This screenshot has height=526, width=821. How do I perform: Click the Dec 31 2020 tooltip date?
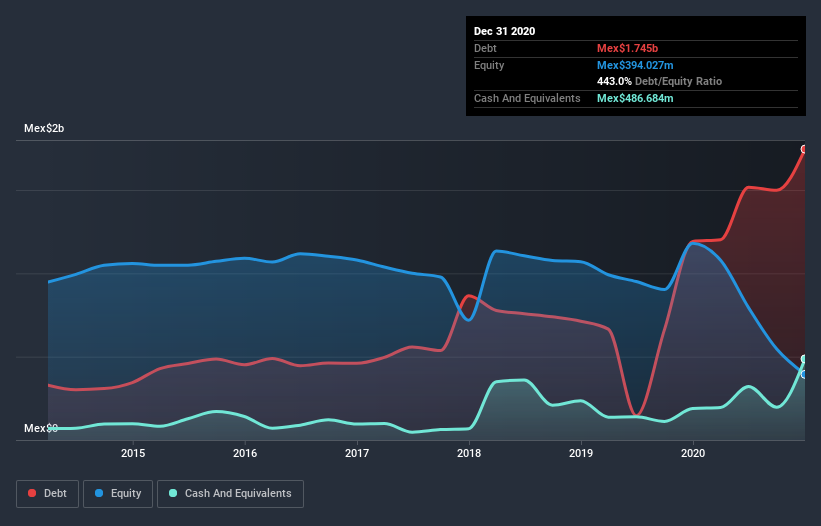(504, 31)
